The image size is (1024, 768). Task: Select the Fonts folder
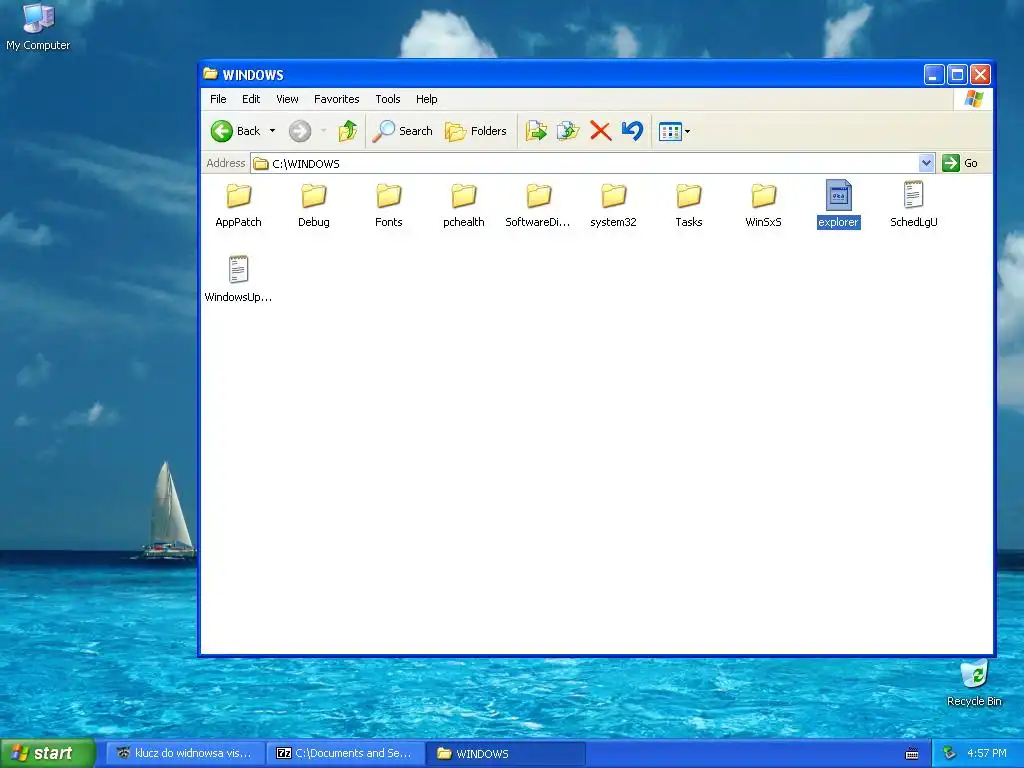point(389,205)
